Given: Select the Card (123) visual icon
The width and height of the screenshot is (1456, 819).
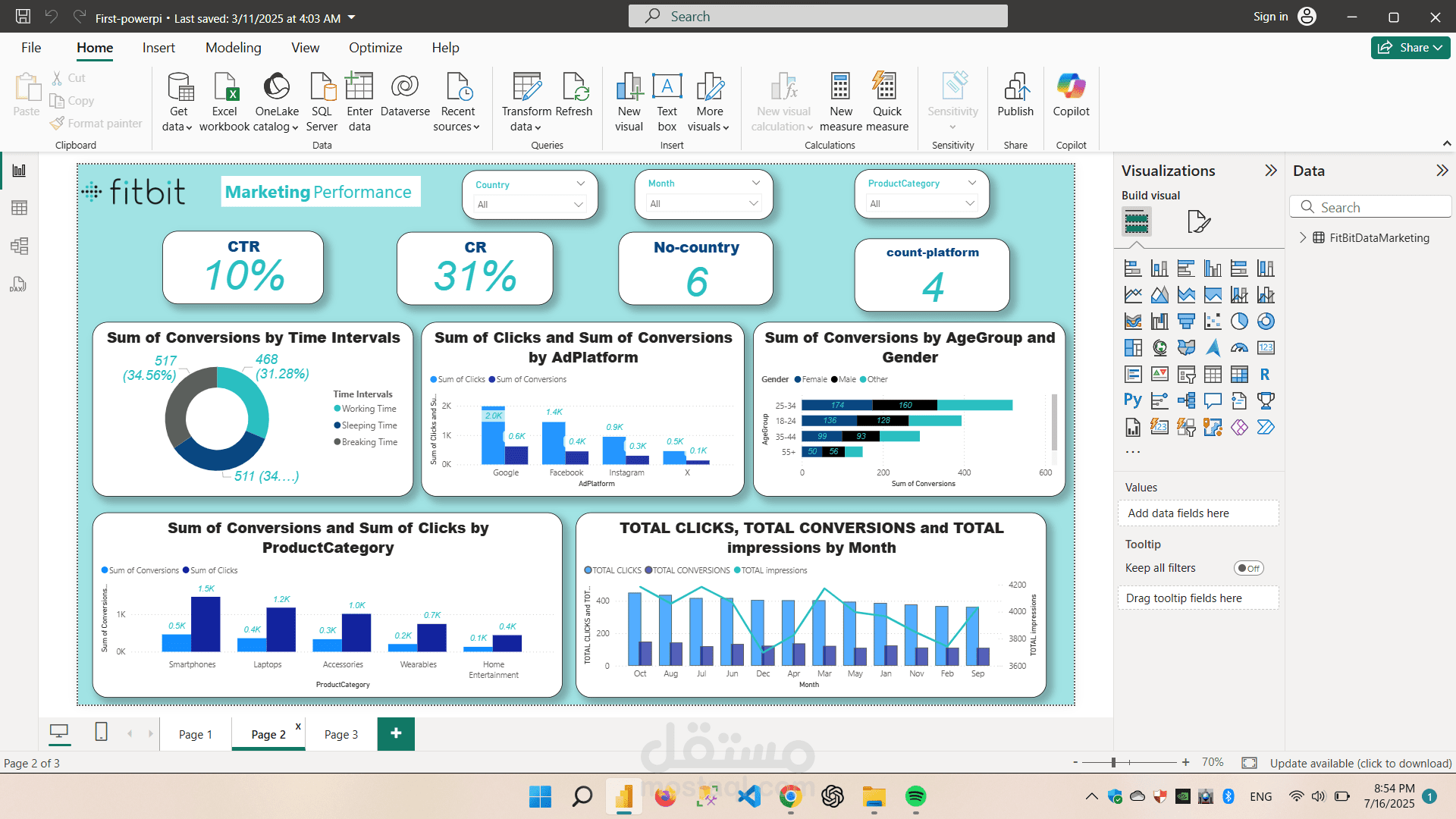Looking at the screenshot, I should pyautogui.click(x=1266, y=348).
